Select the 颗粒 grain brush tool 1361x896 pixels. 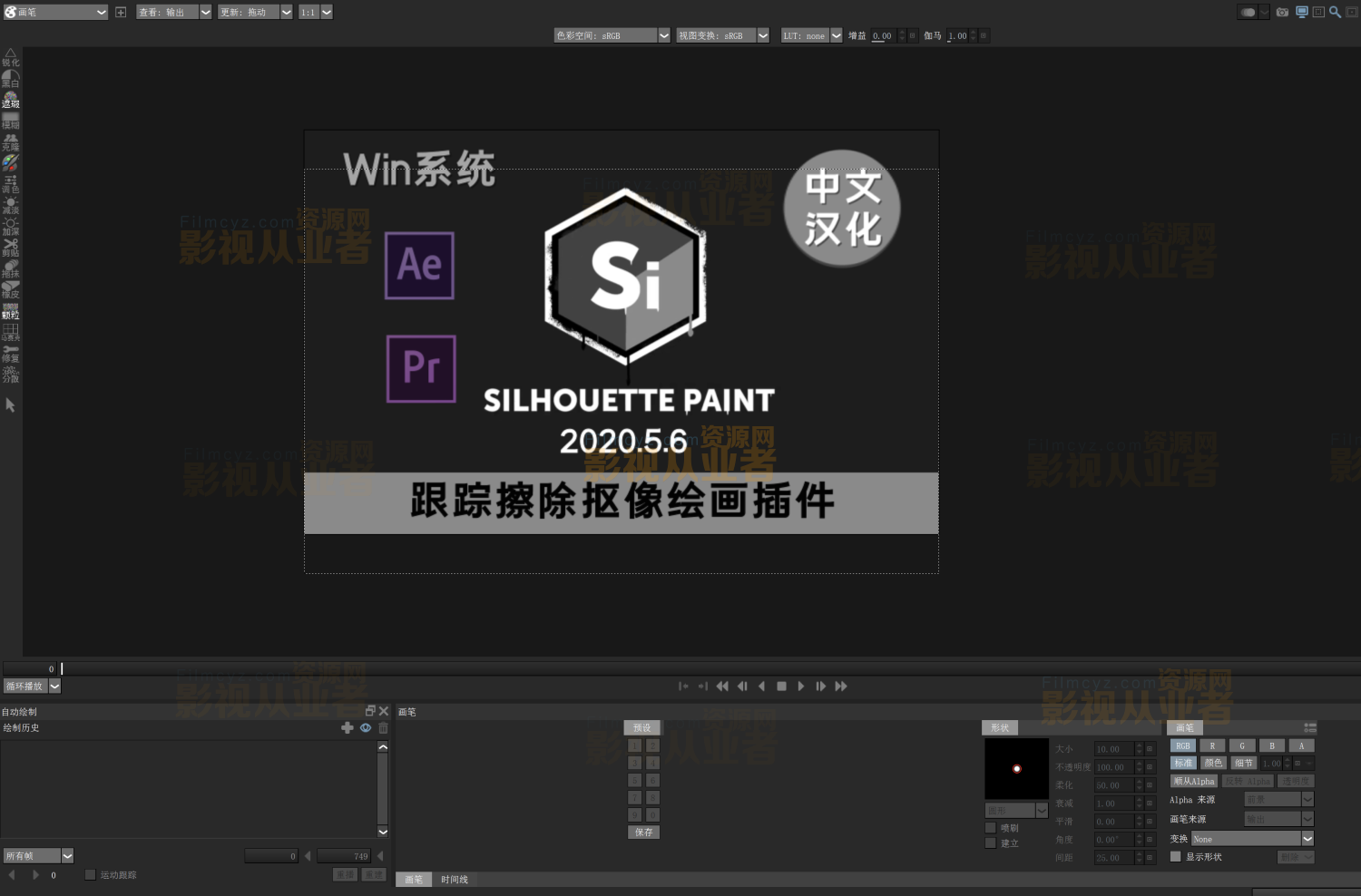pos(10,310)
